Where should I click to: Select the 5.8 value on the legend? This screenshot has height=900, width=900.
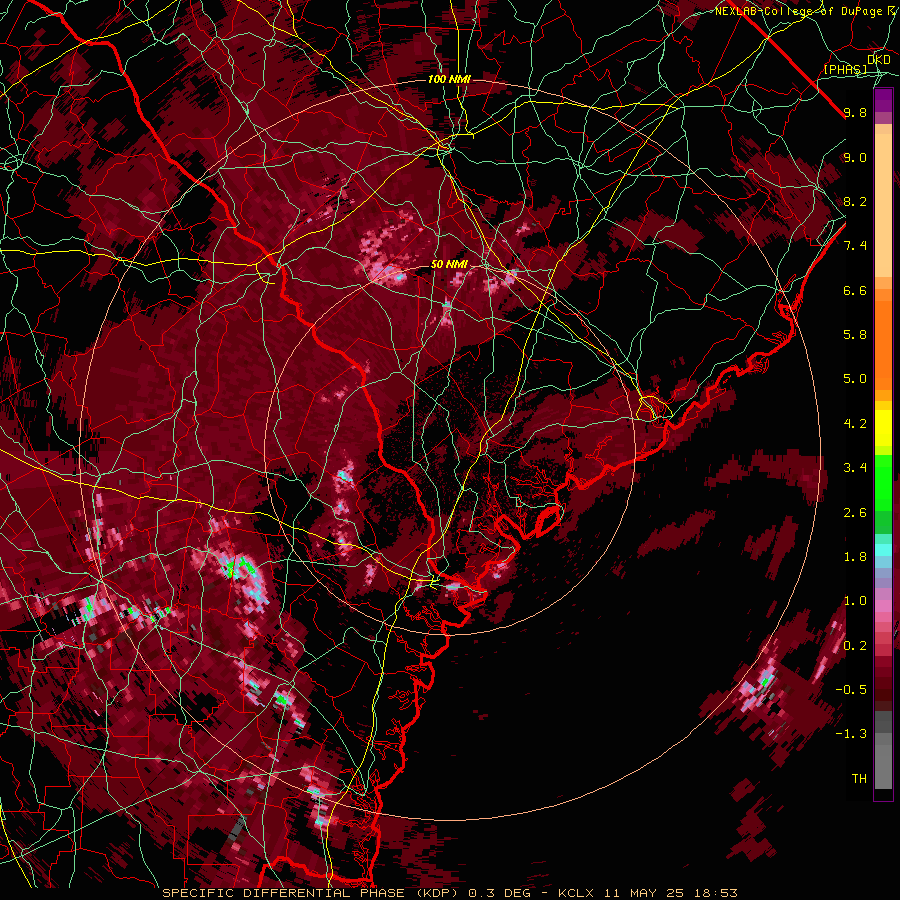tap(855, 335)
